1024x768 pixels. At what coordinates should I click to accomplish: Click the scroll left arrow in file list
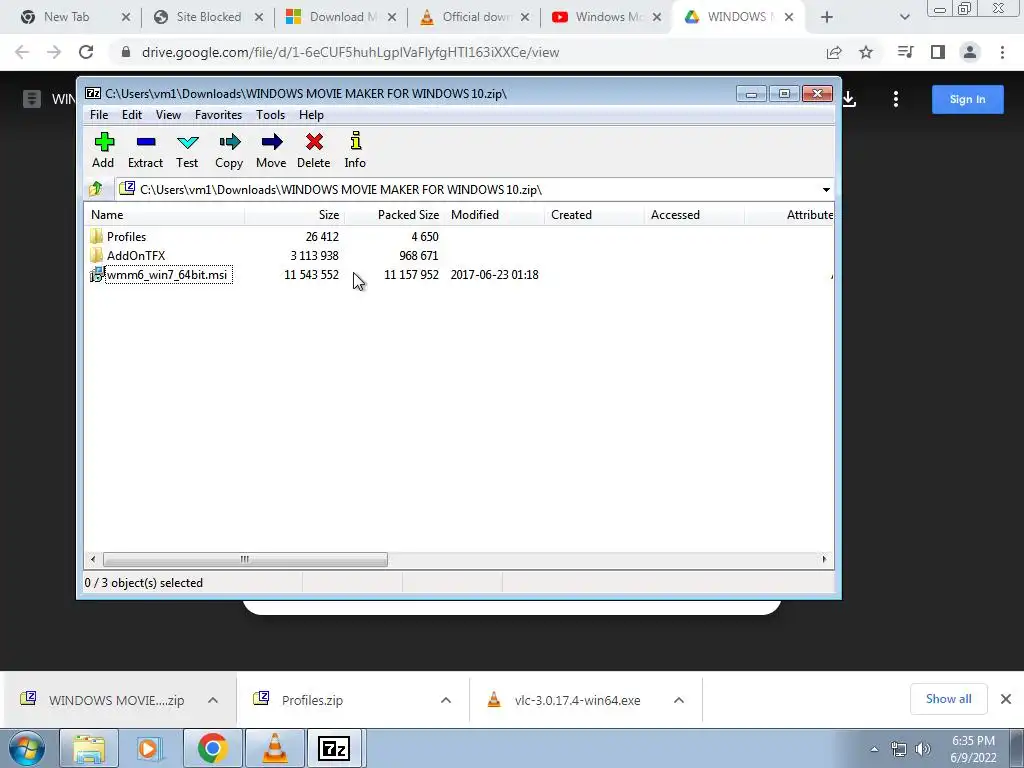click(x=93, y=559)
